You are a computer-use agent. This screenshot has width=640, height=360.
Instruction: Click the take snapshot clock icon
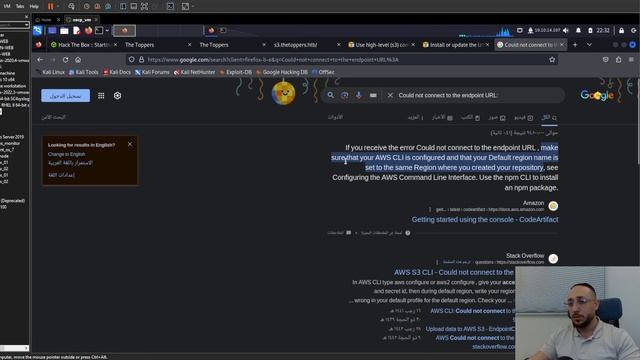click(87, 6)
